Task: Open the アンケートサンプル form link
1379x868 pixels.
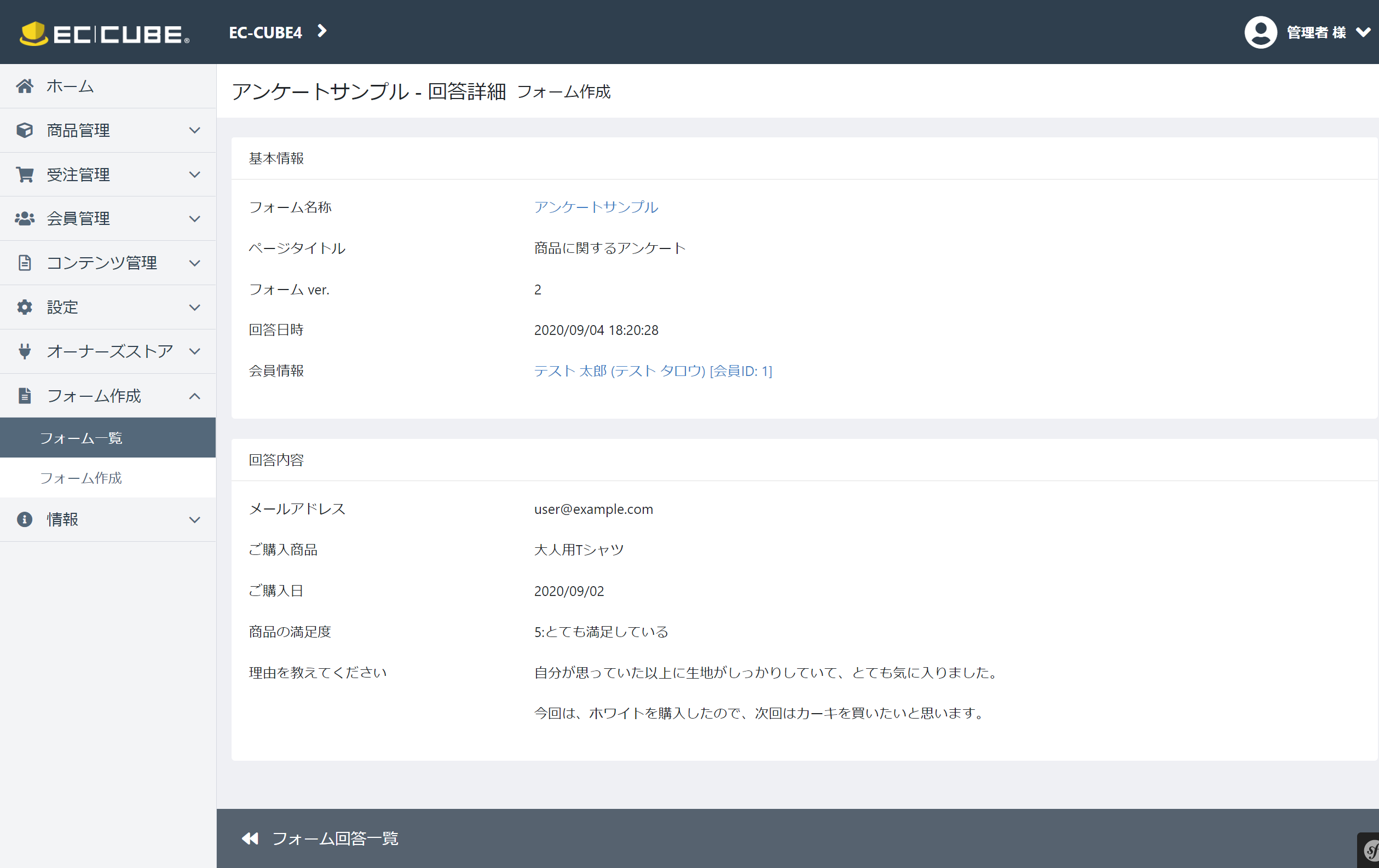Action: pyautogui.click(x=596, y=207)
